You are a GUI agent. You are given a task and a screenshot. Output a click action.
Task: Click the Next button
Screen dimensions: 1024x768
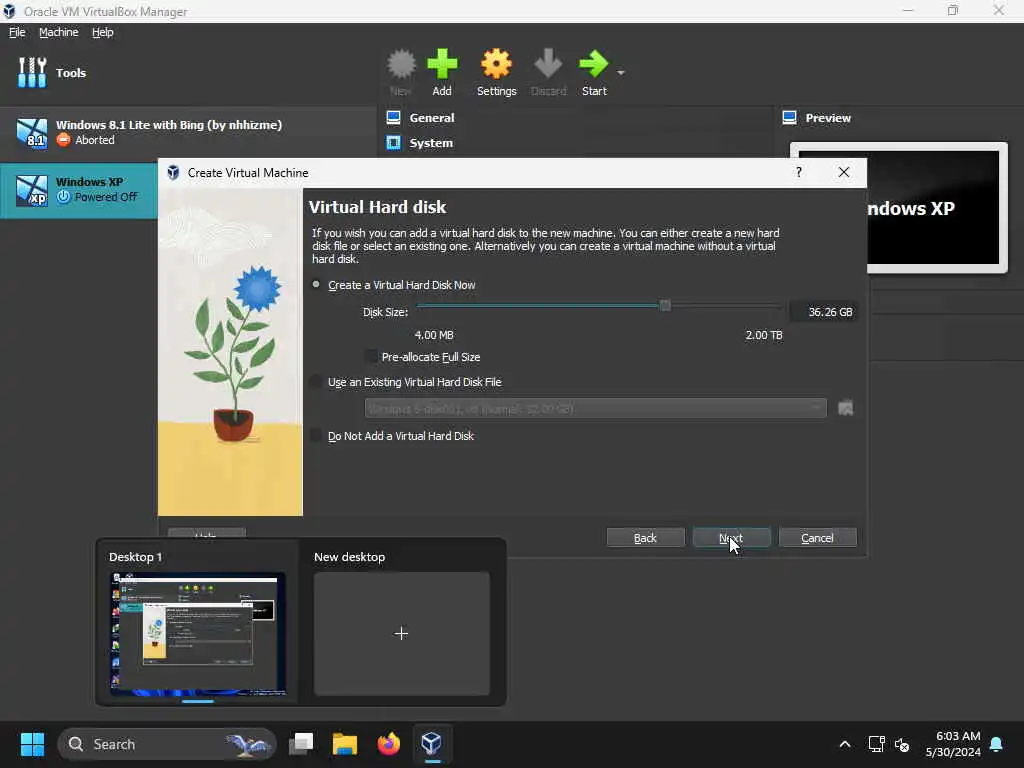[x=731, y=537]
